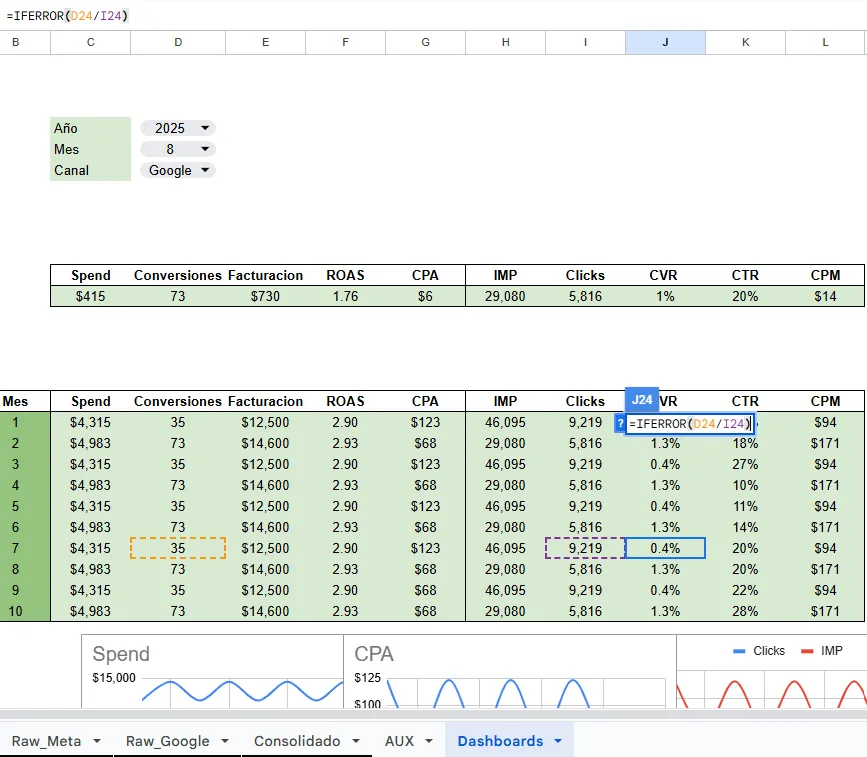Viewport: 867px width, 757px height.
Task: Select the column J header
Action: [x=665, y=42]
